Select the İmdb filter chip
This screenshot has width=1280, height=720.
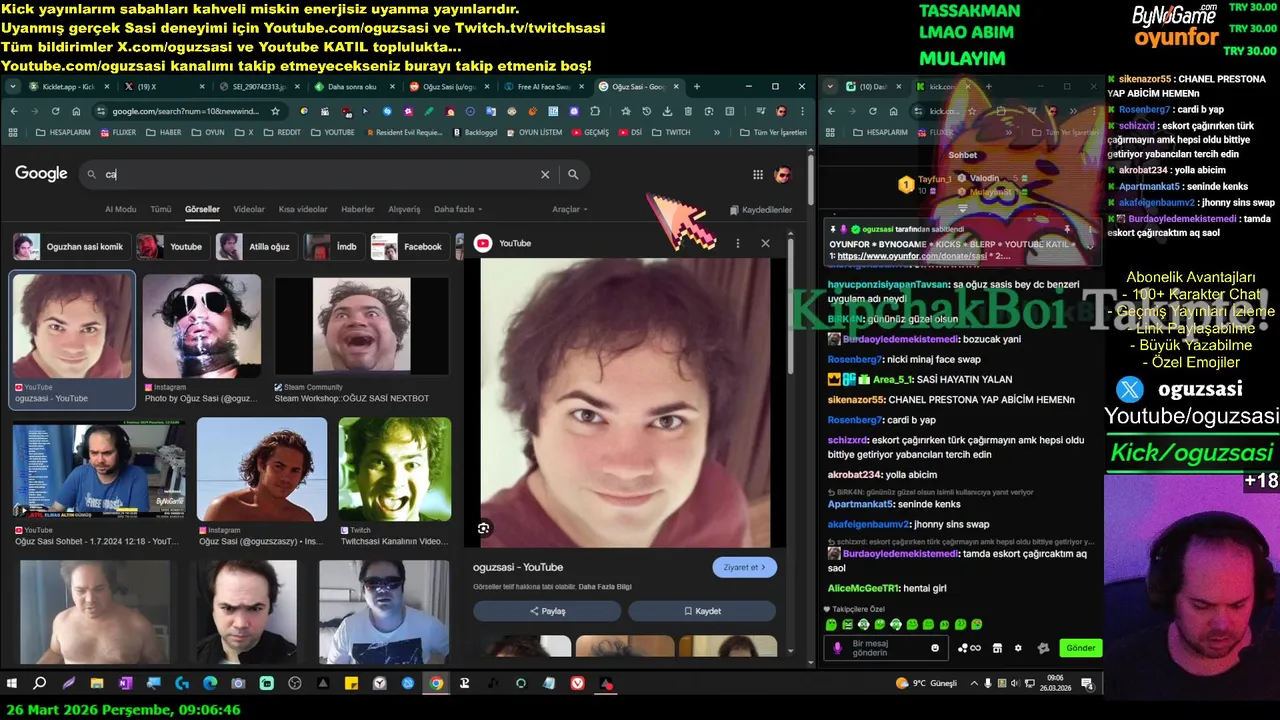pos(333,246)
